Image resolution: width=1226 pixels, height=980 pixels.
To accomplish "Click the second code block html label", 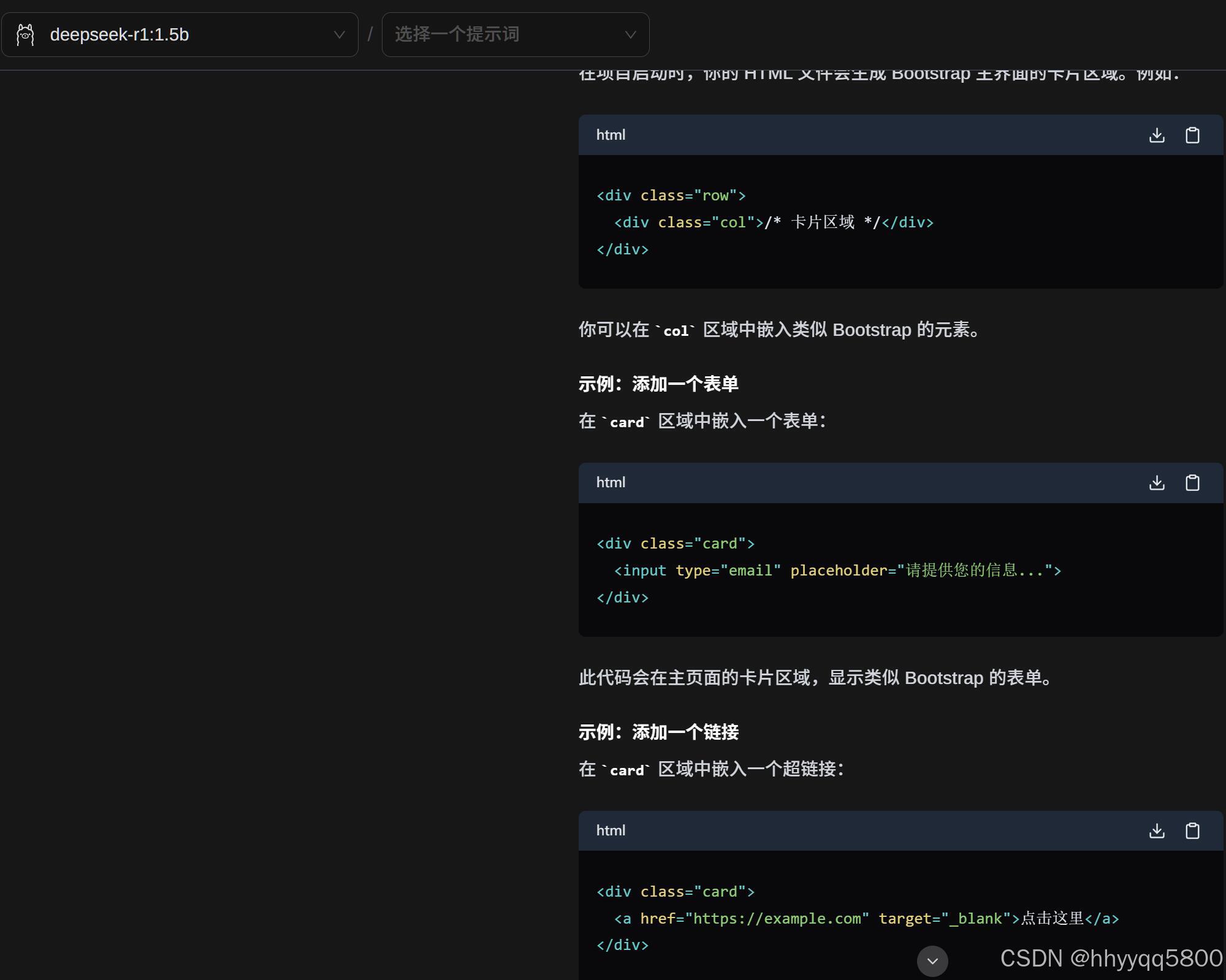I will (x=611, y=483).
